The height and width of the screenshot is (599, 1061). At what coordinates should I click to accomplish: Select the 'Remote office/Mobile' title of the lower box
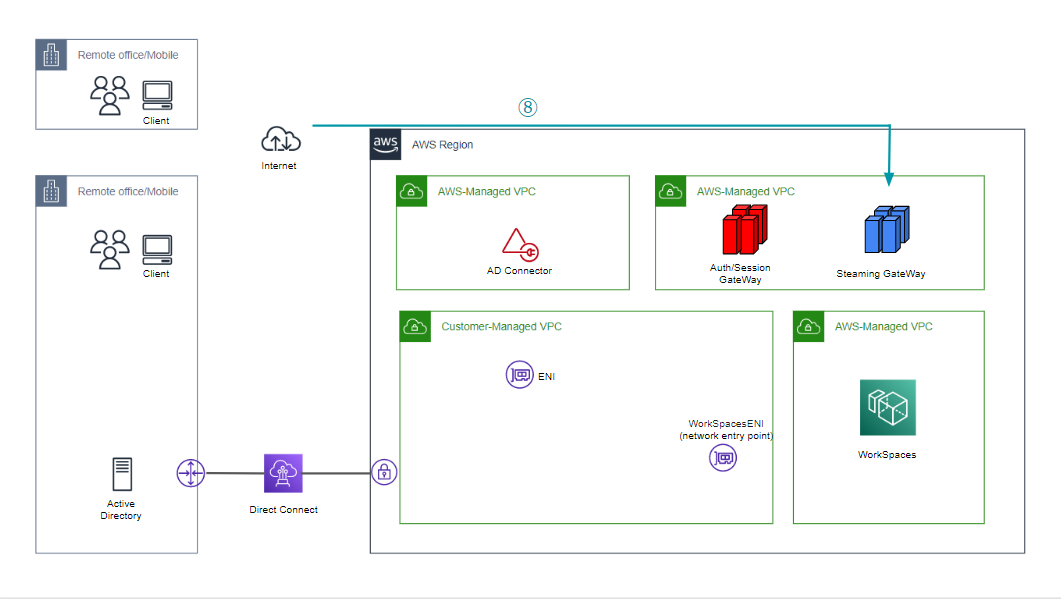pyautogui.click(x=128, y=192)
